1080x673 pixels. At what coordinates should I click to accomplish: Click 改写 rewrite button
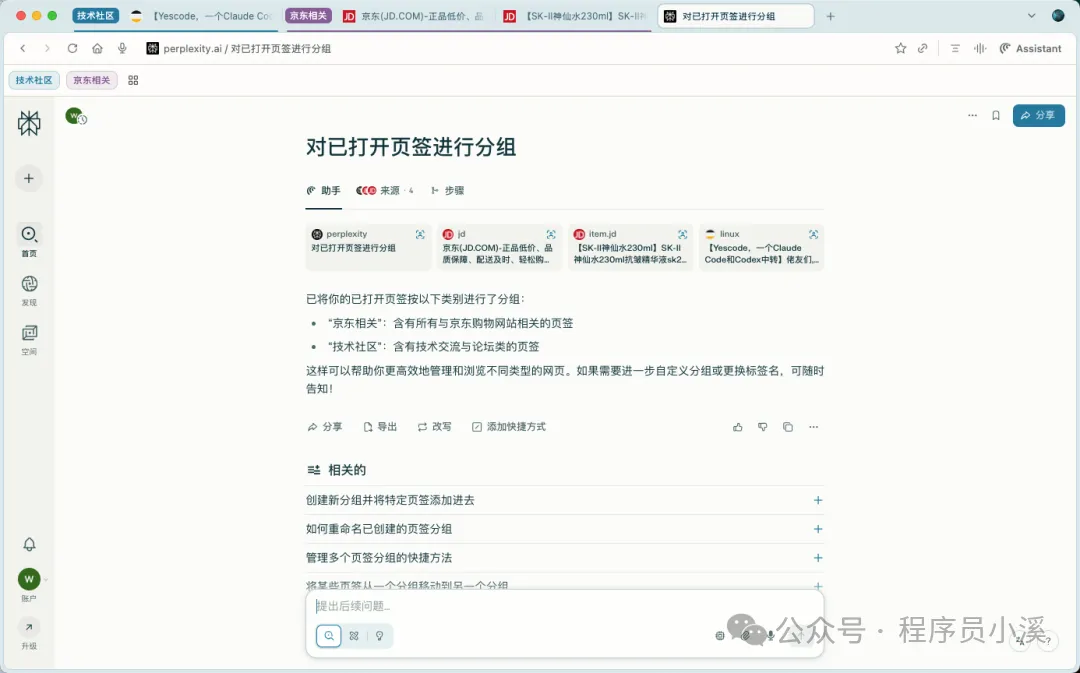point(435,427)
